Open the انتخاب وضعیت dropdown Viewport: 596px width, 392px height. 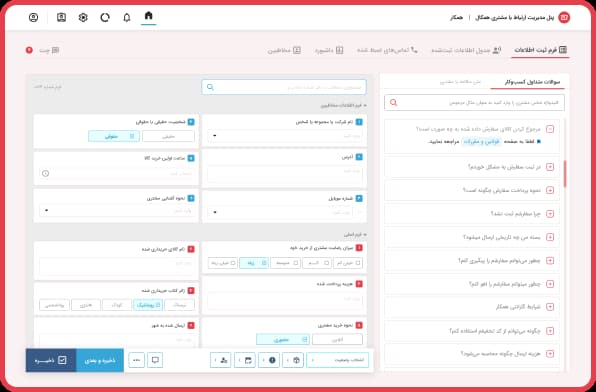338,360
